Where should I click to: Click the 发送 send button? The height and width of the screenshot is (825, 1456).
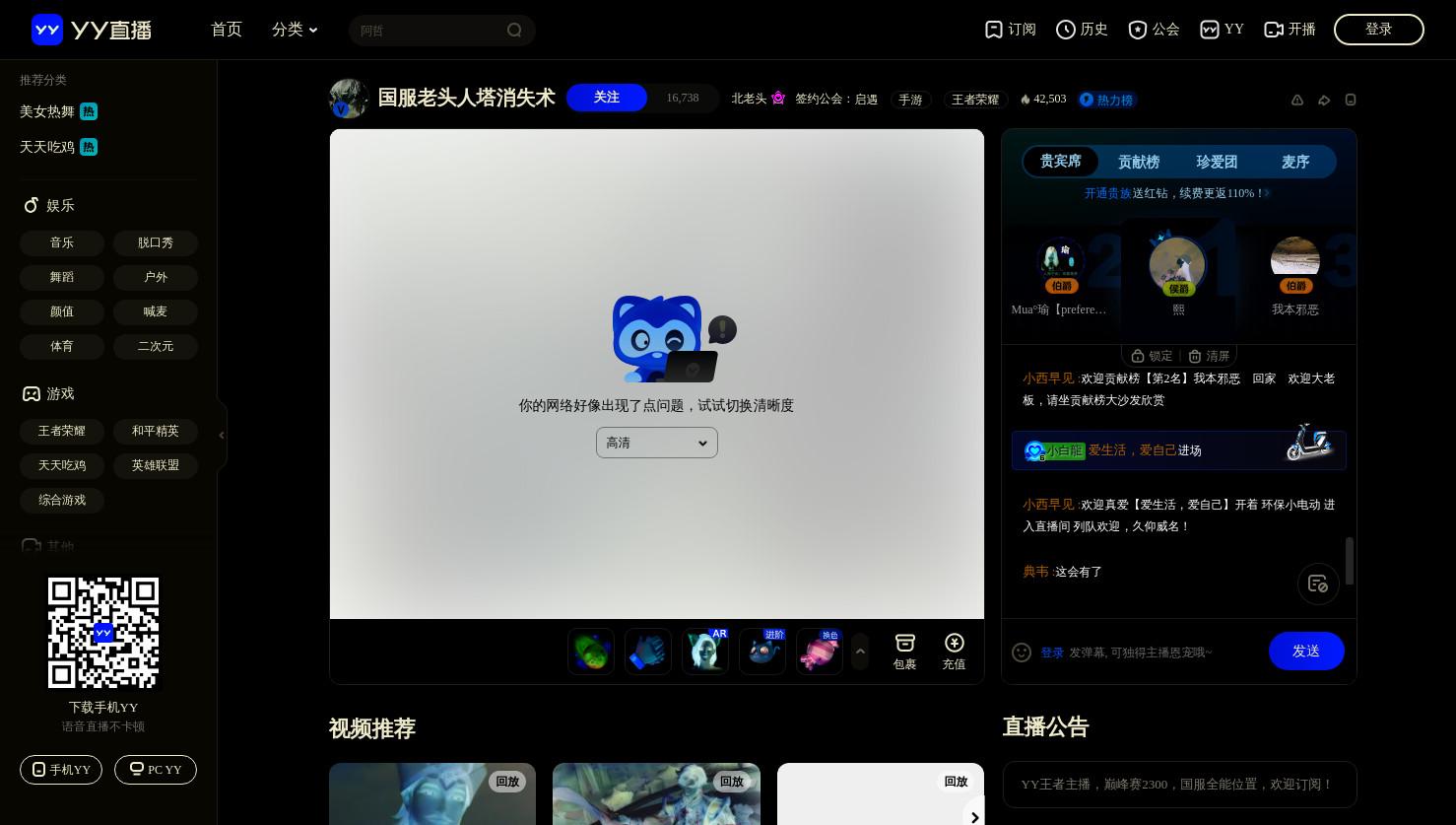pyautogui.click(x=1306, y=651)
